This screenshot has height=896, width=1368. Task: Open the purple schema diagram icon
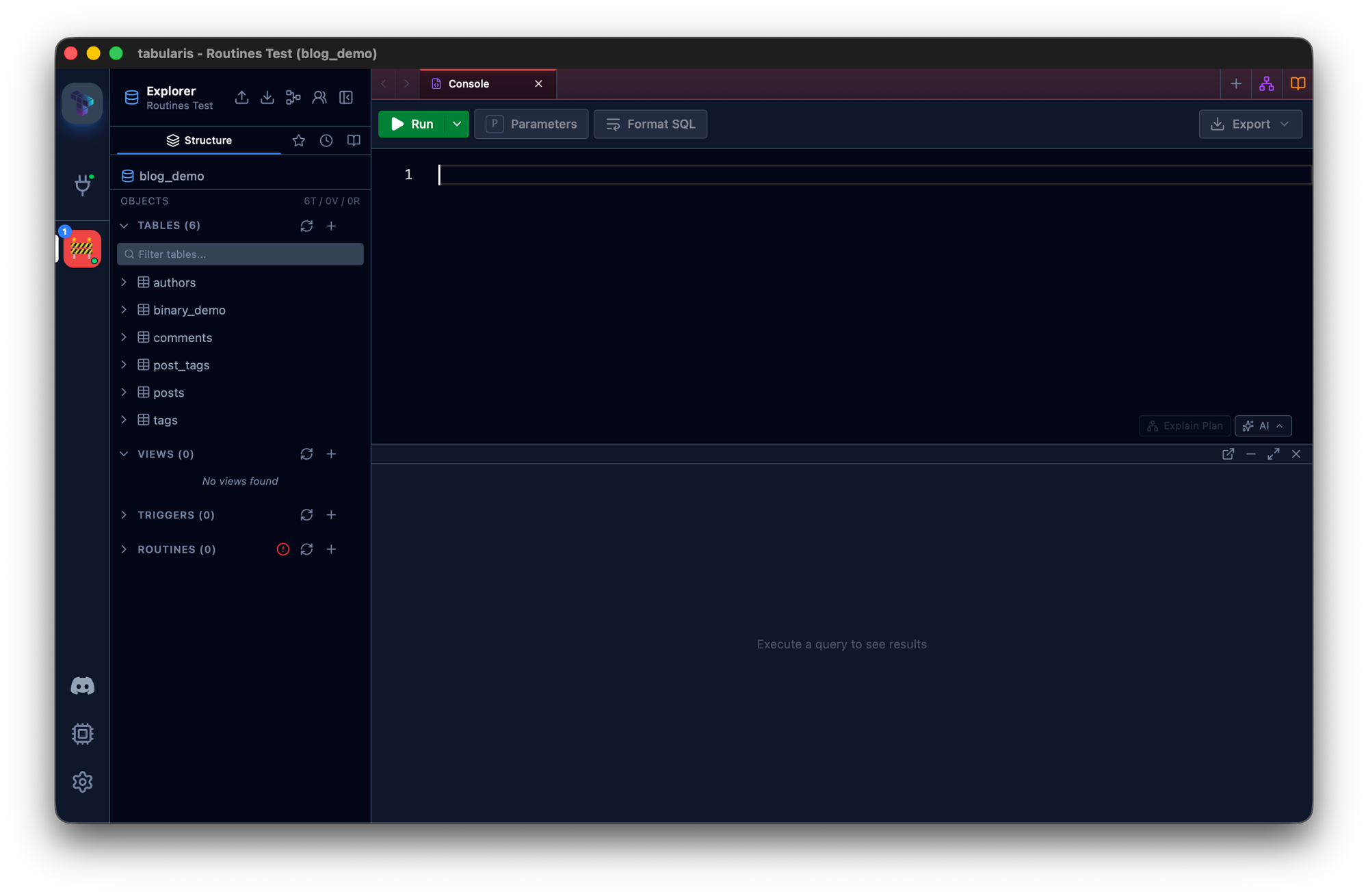point(1267,83)
